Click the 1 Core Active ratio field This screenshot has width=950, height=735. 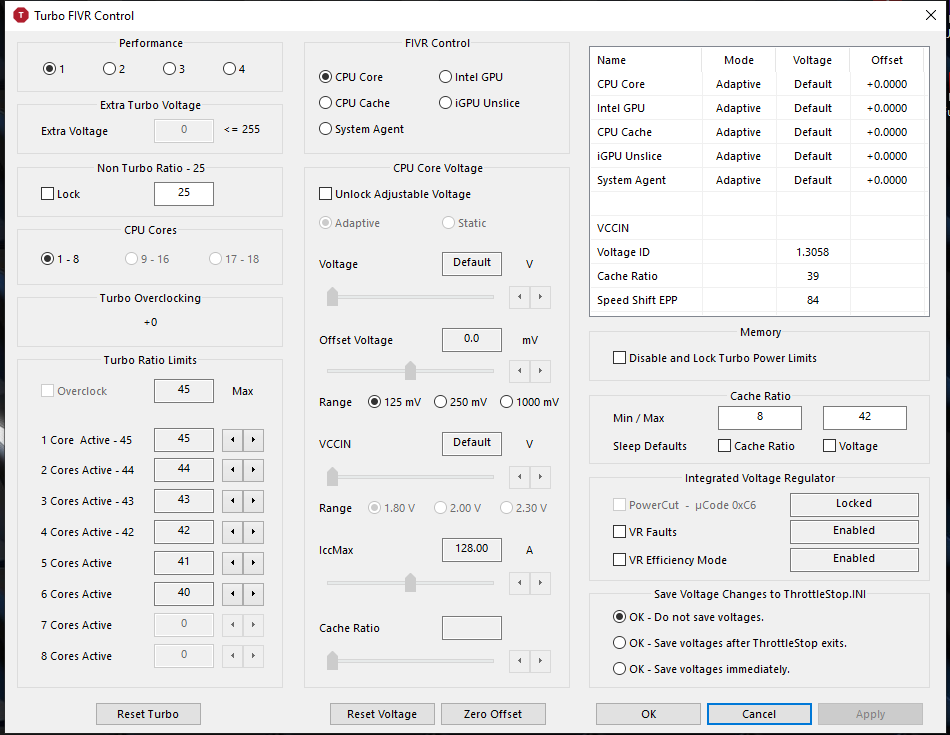click(184, 440)
